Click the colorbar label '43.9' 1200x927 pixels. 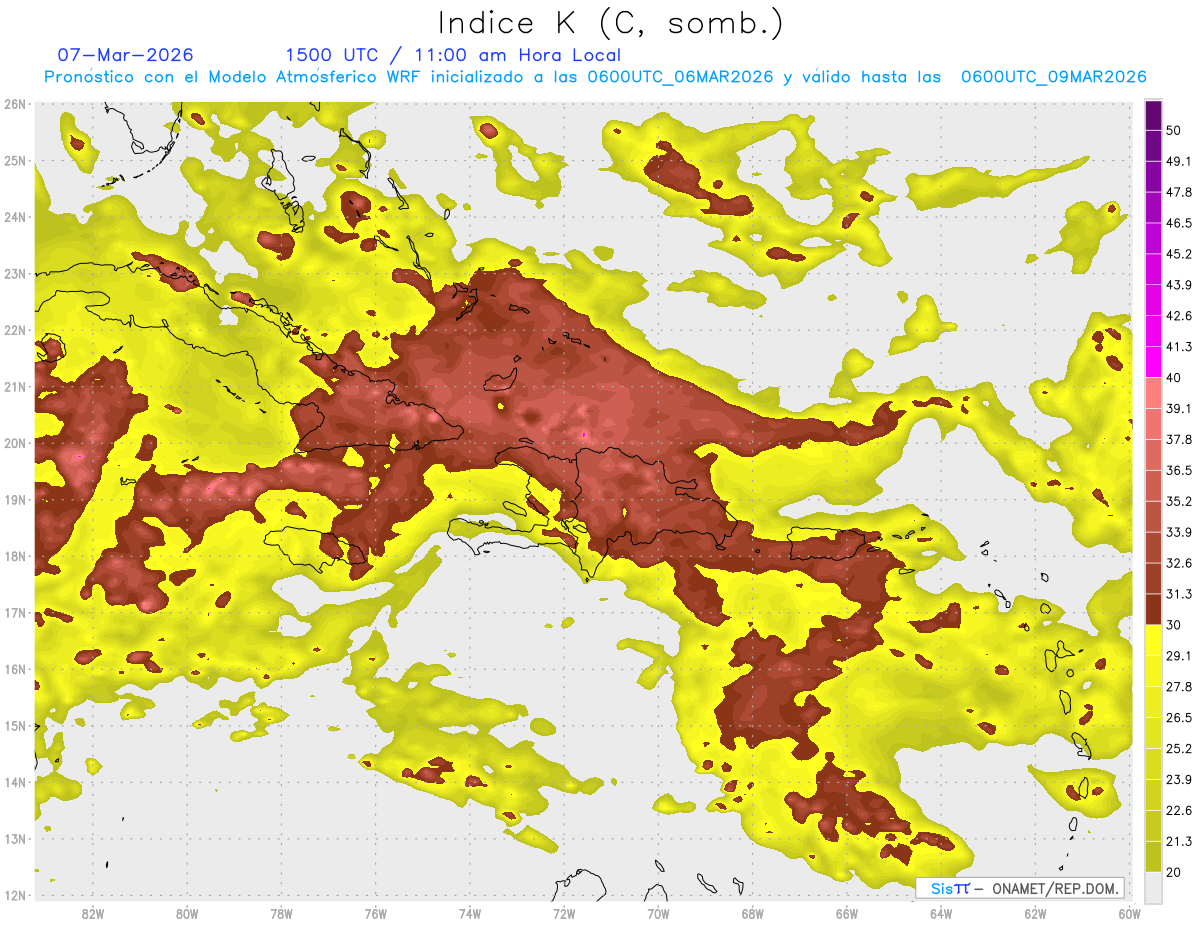1179,285
